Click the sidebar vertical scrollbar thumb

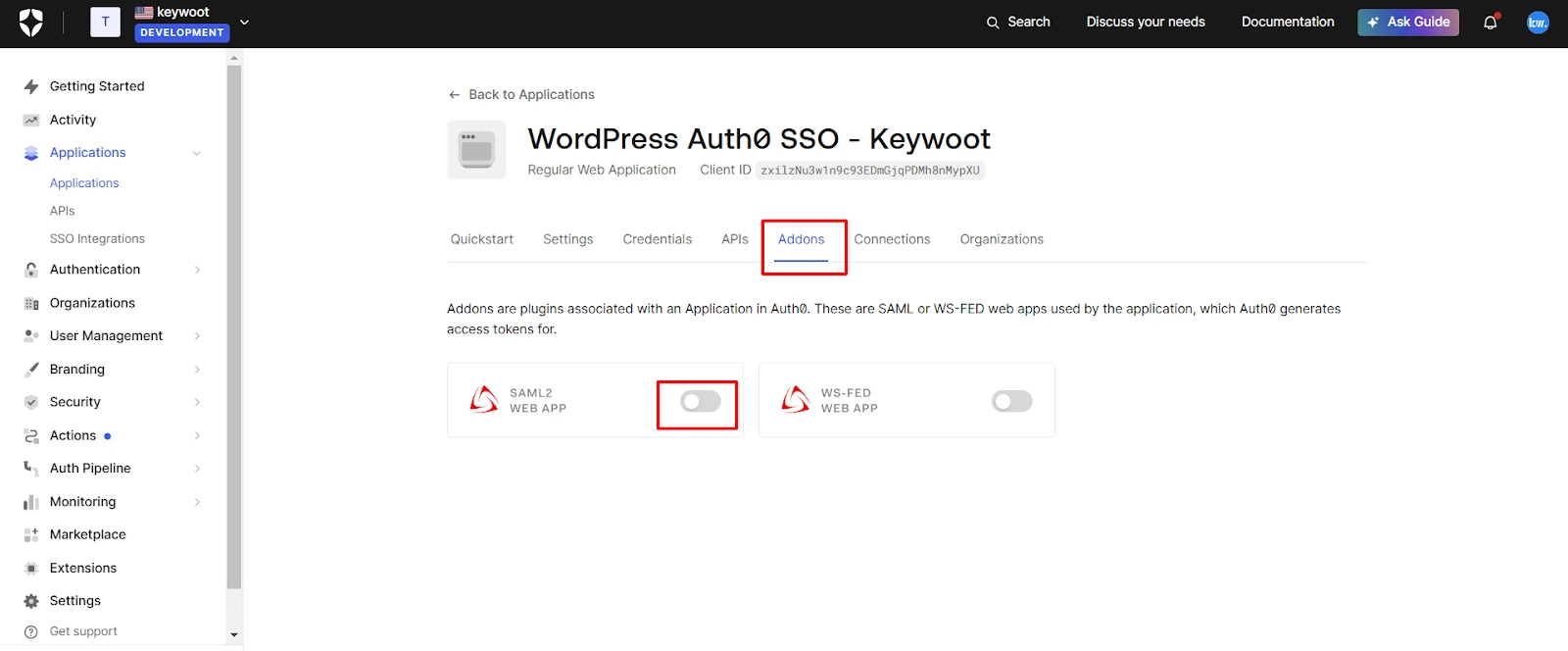pos(234,327)
